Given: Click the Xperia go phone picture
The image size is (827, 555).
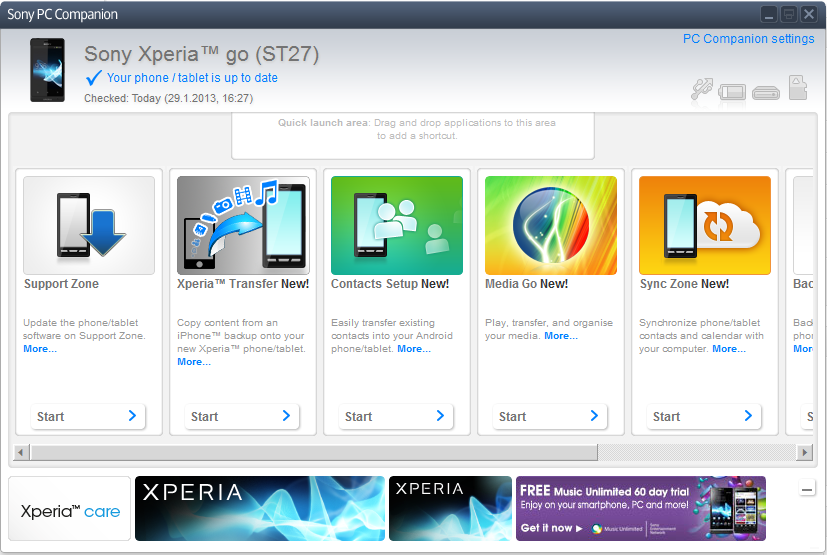Looking at the screenshot, I should [x=47, y=70].
